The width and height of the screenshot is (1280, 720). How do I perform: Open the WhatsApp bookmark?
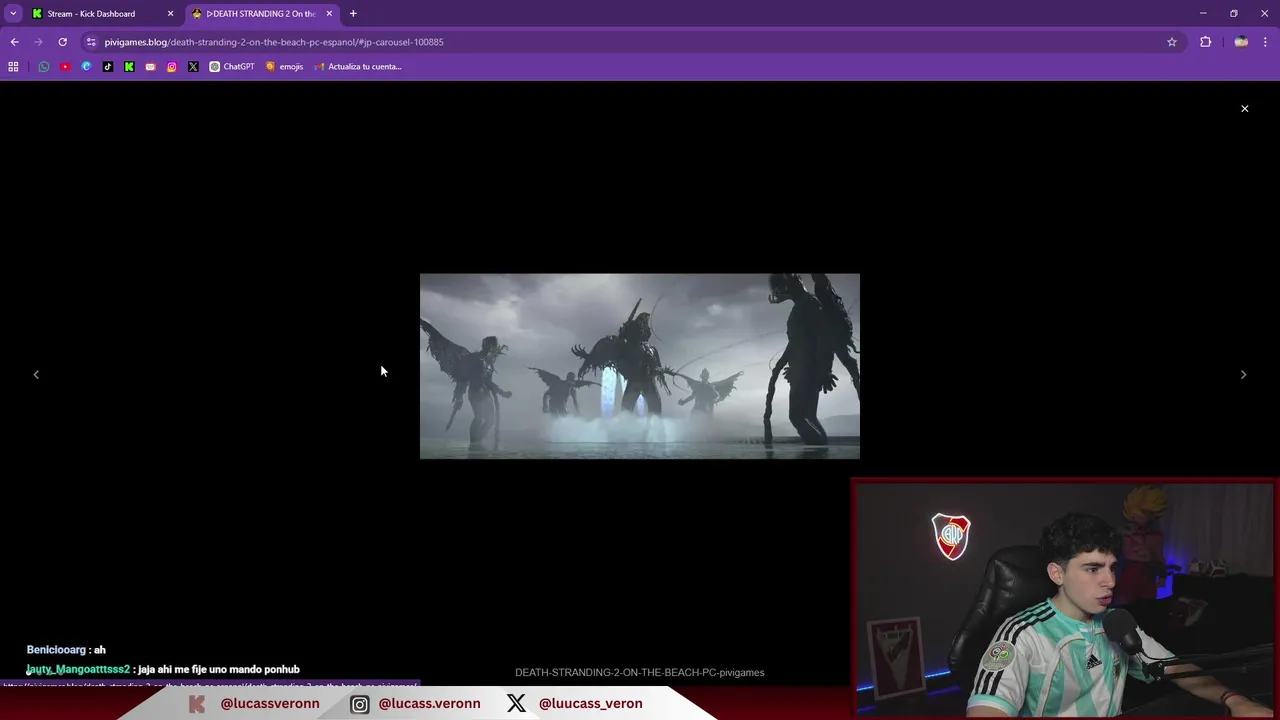tap(44, 66)
